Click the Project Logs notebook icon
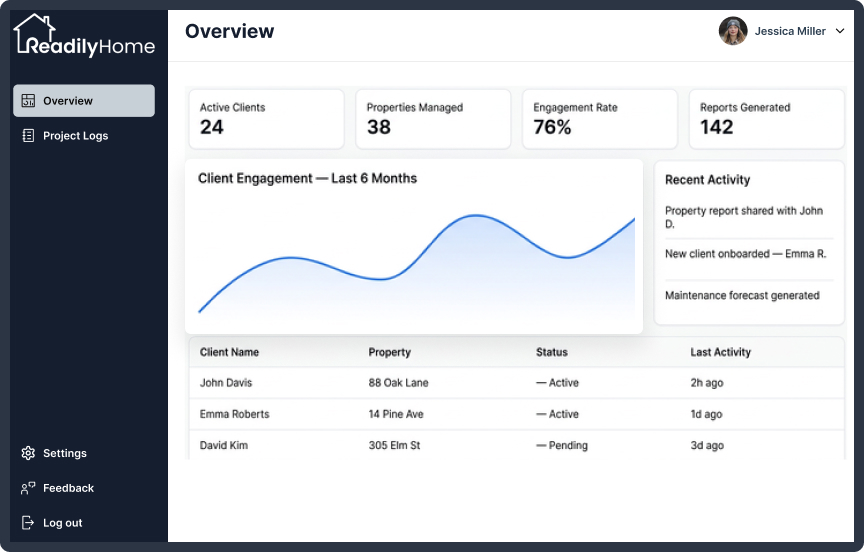The height and width of the screenshot is (552, 864). click(28, 136)
